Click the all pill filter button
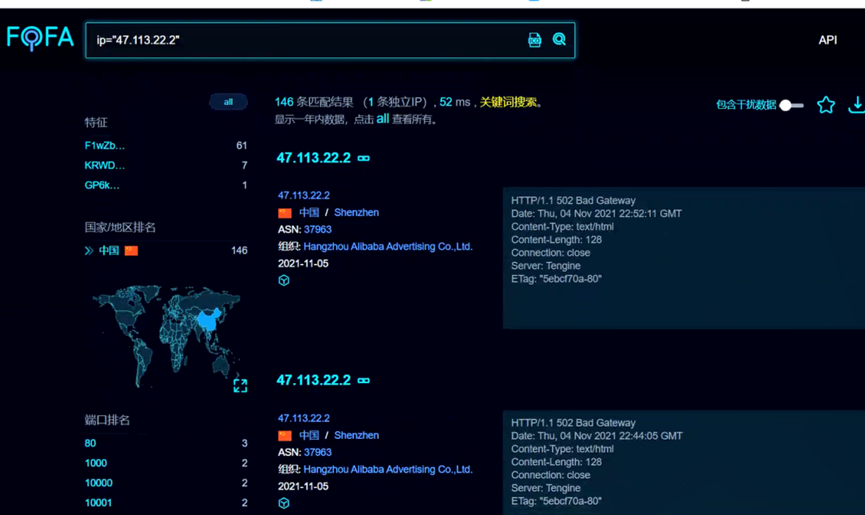The width and height of the screenshot is (865, 515). click(228, 102)
